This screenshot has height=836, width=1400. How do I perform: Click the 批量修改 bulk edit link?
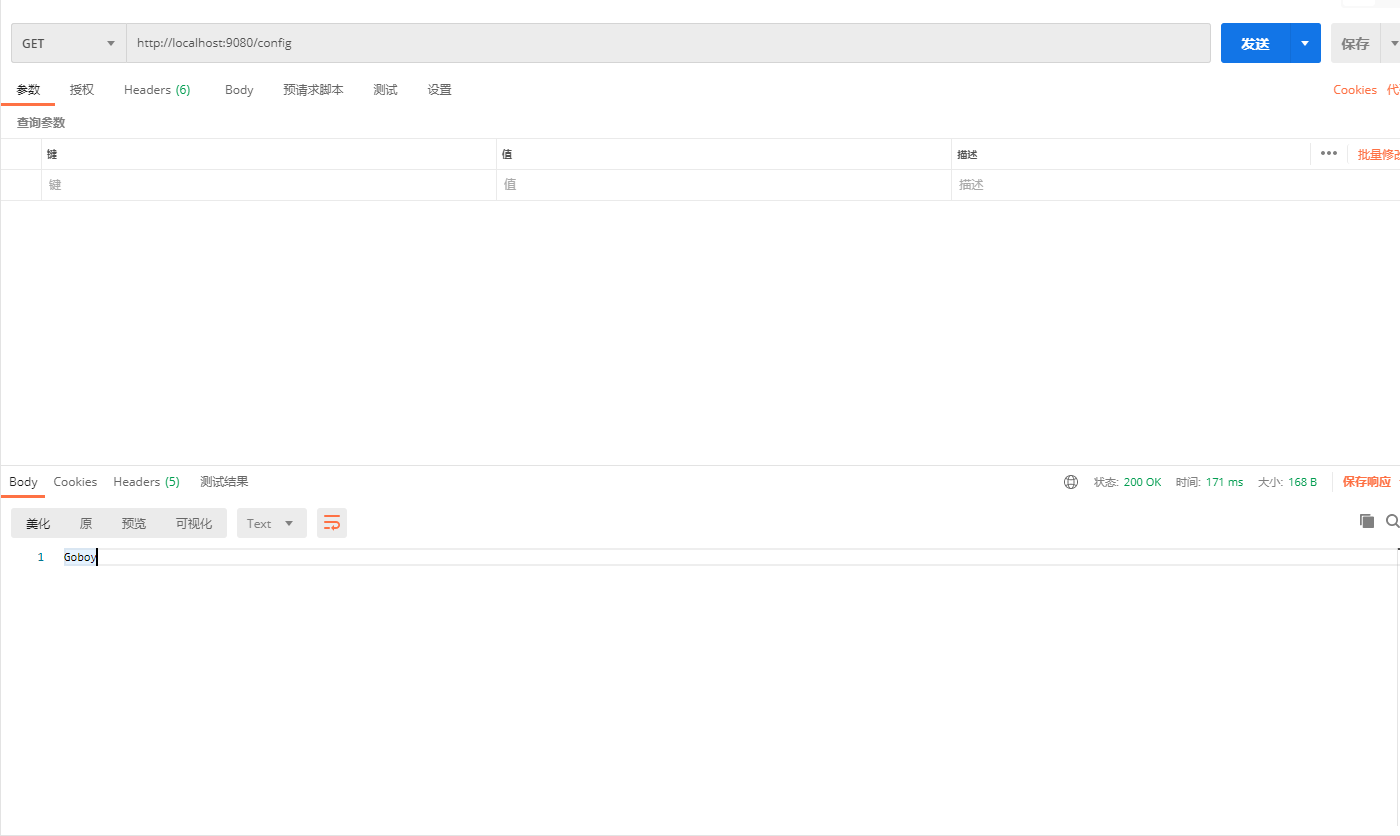click(1378, 154)
